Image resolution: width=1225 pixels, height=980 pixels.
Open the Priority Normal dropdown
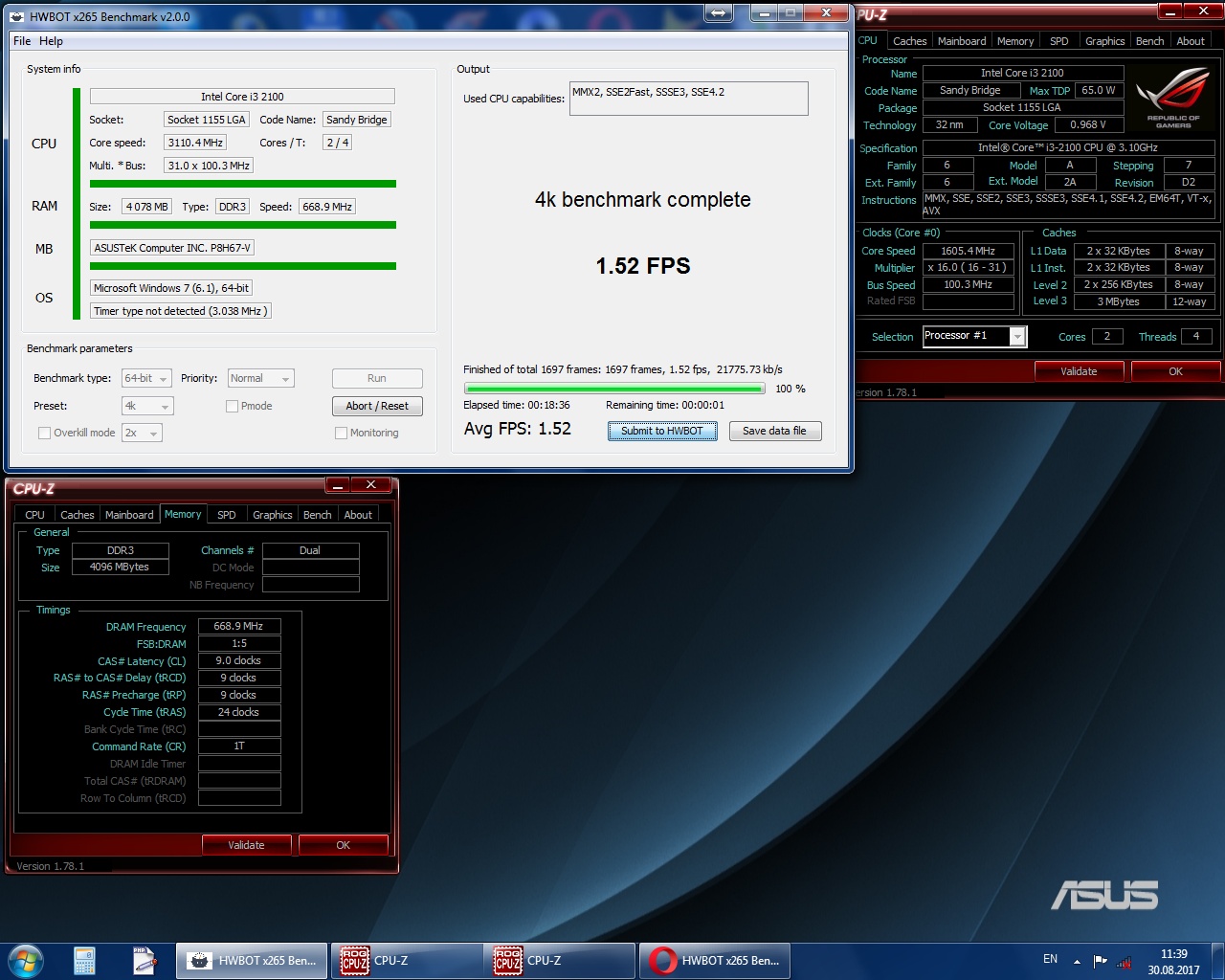(x=260, y=378)
